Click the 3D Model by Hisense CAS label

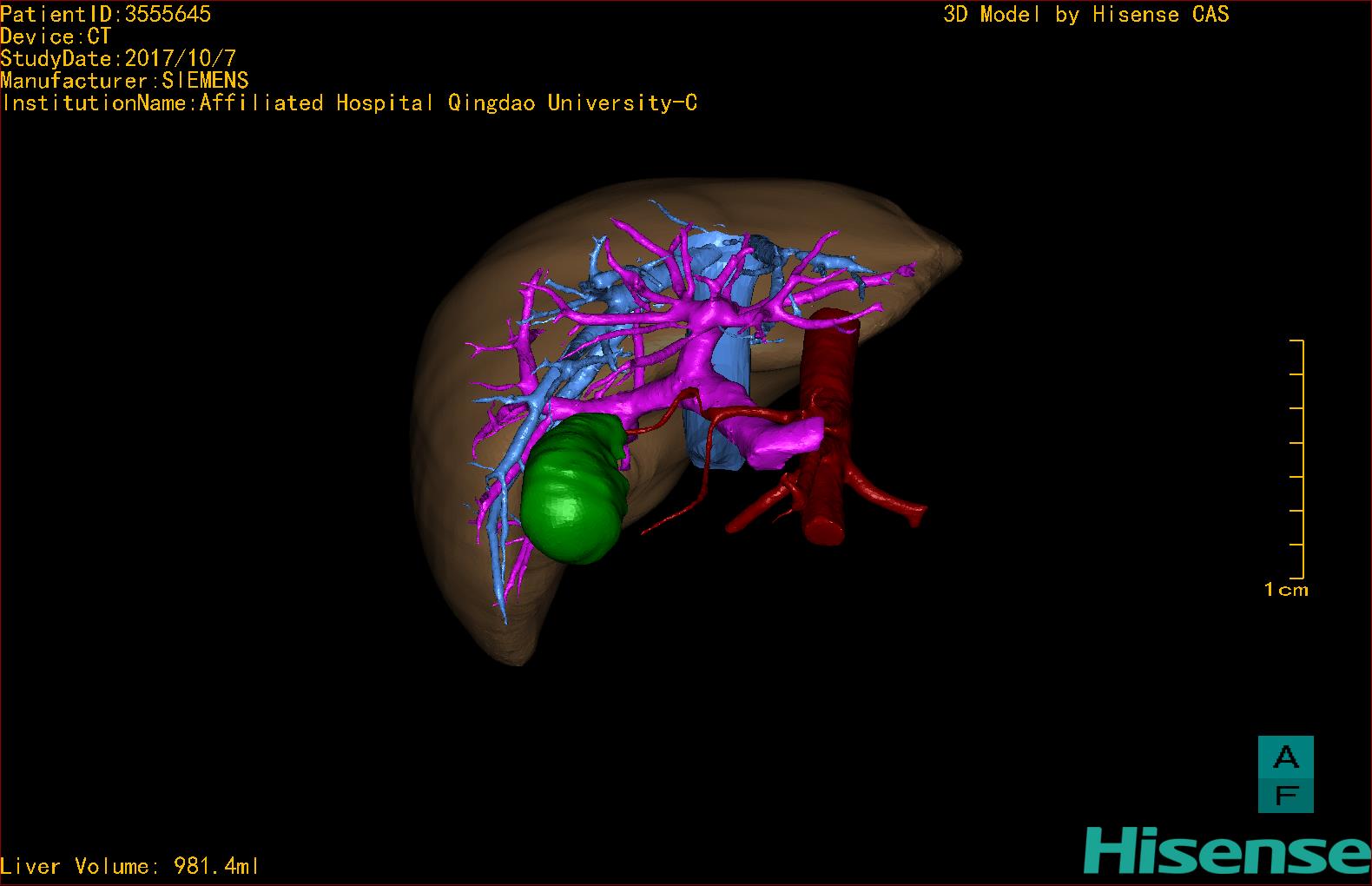pos(1086,15)
